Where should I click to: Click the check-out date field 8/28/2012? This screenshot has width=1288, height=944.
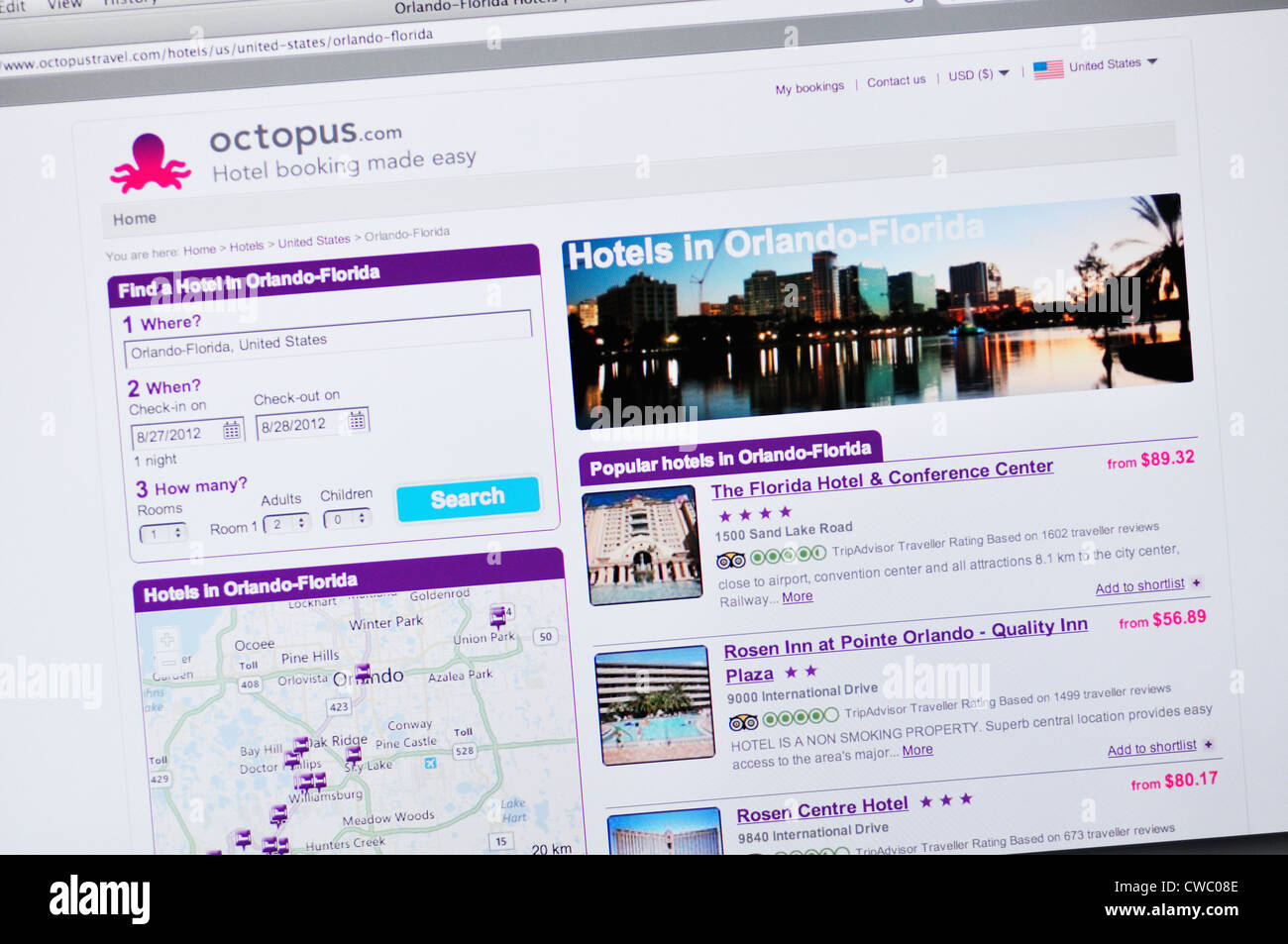point(311,424)
